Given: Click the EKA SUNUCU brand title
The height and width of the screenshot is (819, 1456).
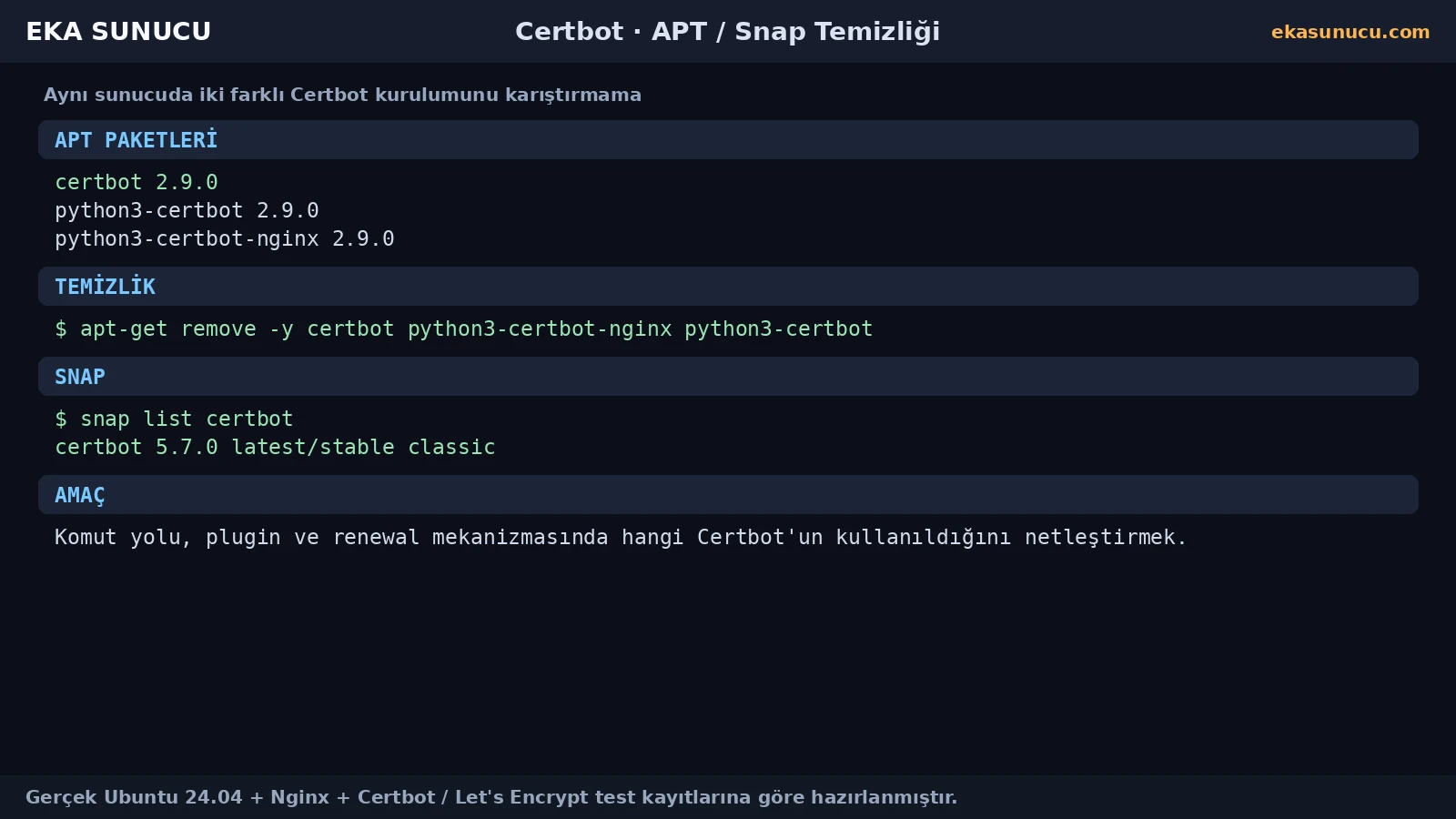Looking at the screenshot, I should (x=118, y=32).
